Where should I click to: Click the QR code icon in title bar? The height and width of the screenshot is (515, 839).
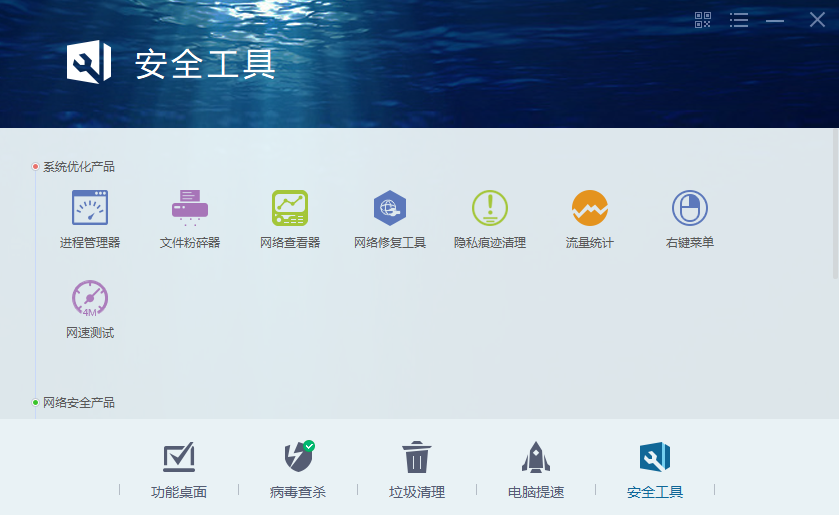tap(703, 20)
